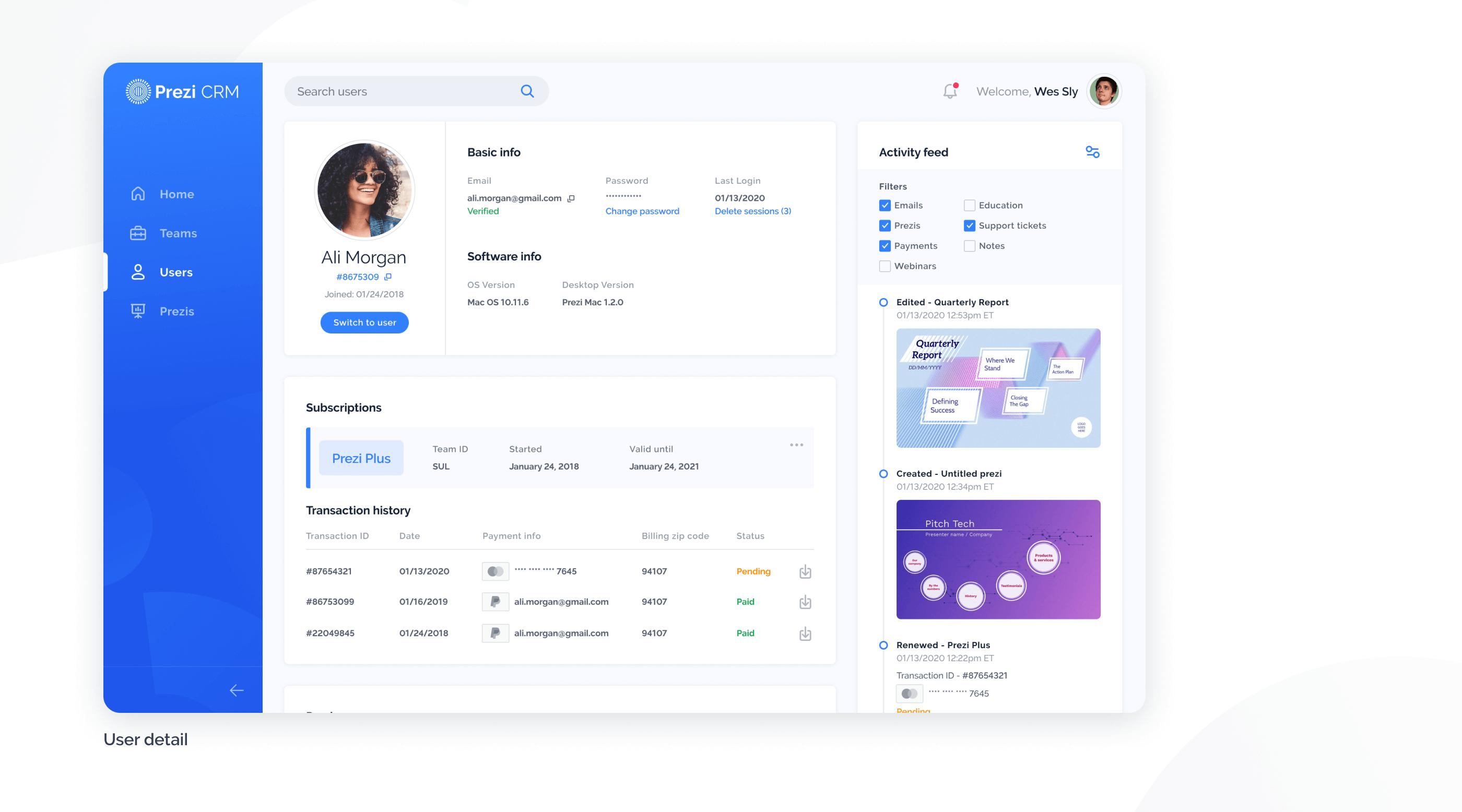1462x812 pixels.
Task: Open the notifications bell
Action: tap(950, 91)
